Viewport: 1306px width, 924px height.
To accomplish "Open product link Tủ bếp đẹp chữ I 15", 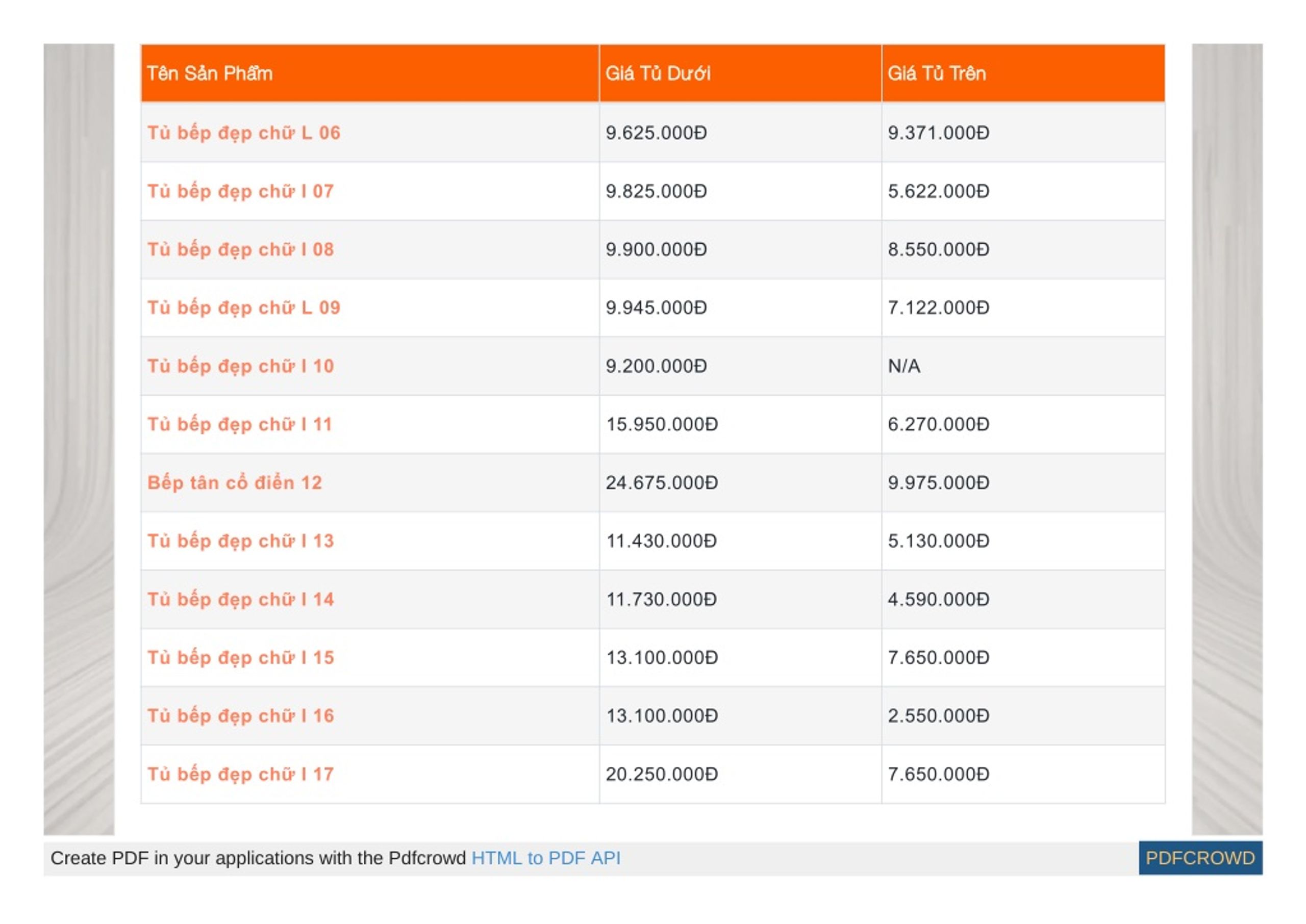I will [x=241, y=658].
